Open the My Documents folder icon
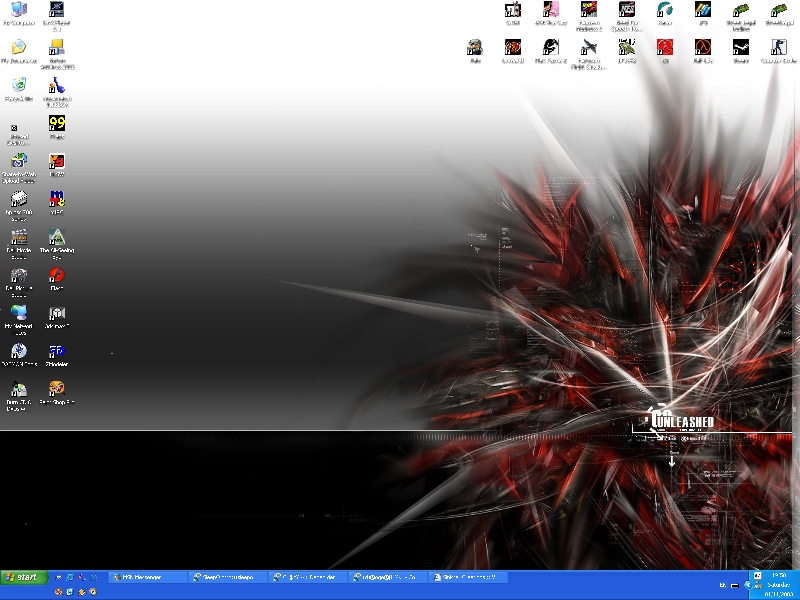The image size is (800, 600). pos(19,48)
